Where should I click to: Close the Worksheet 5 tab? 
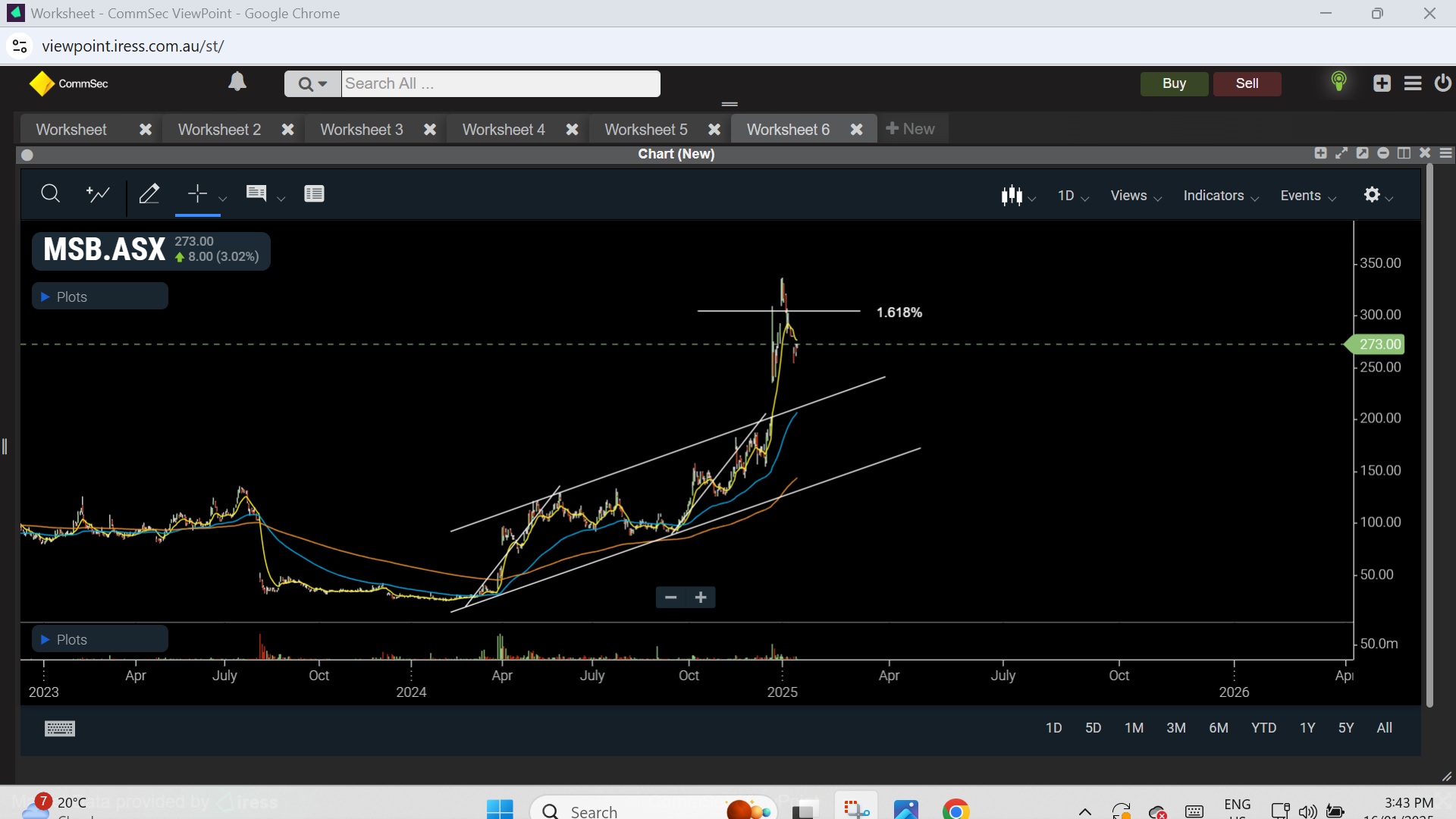click(714, 130)
